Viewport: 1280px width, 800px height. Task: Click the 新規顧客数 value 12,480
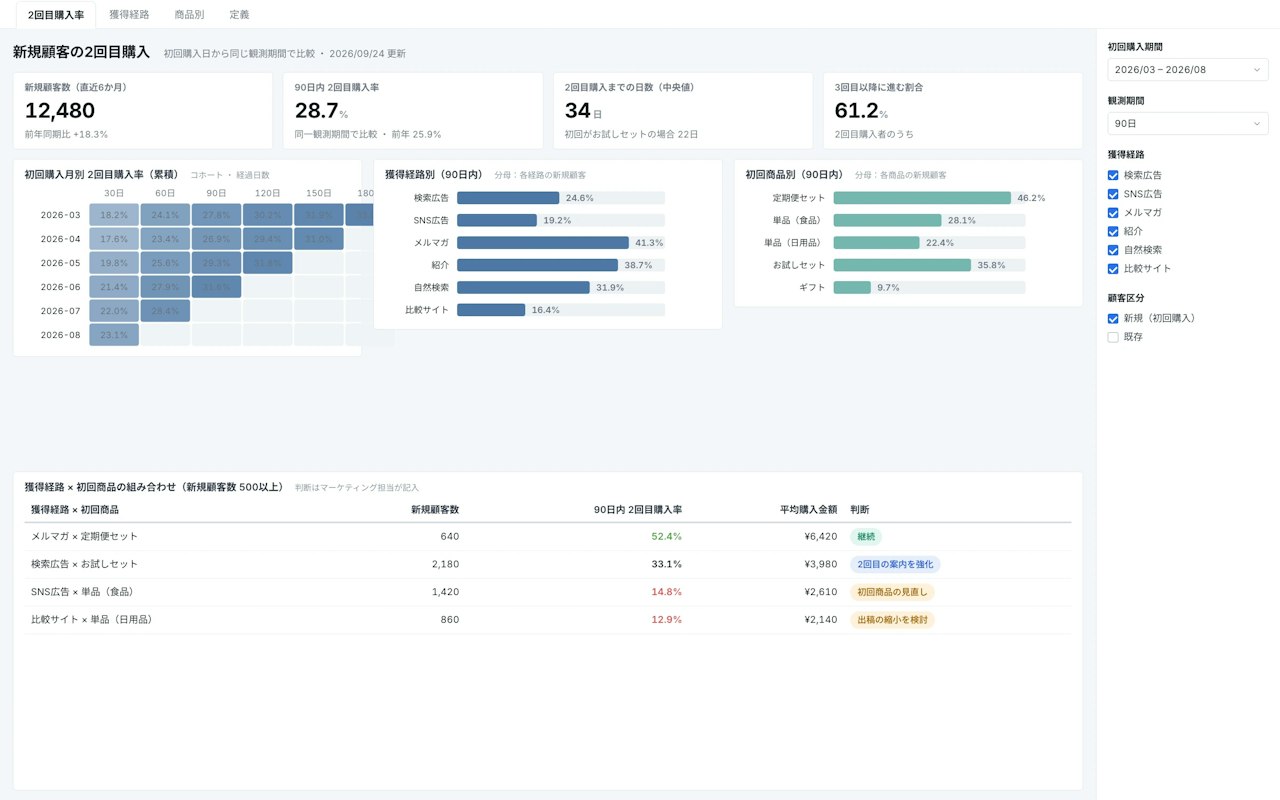pos(60,111)
